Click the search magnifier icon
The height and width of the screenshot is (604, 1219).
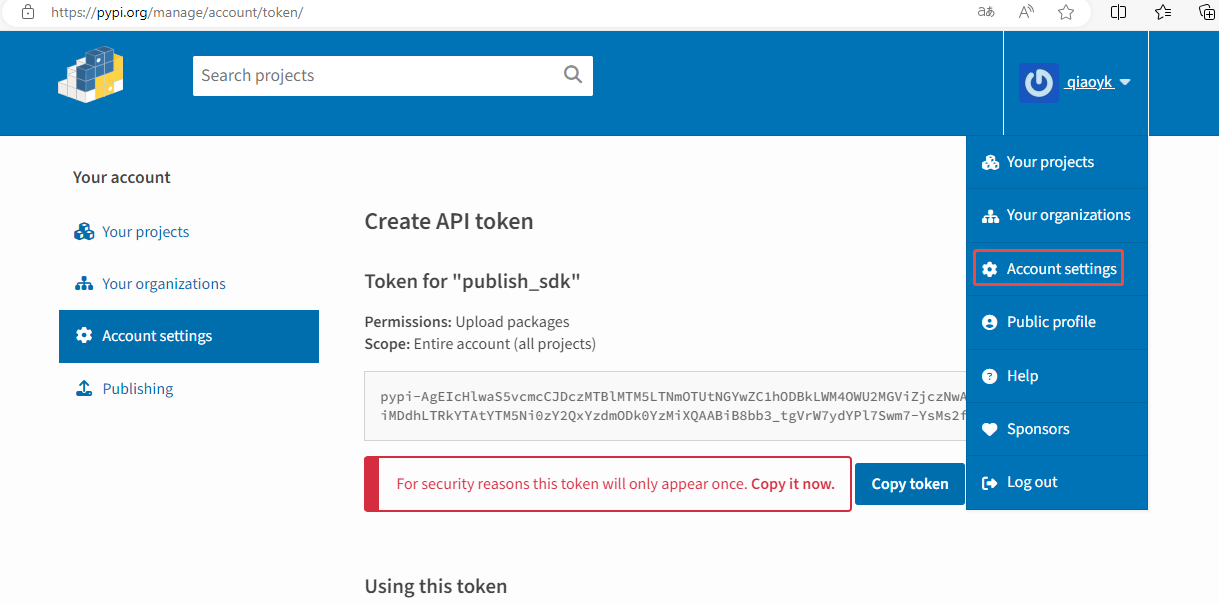(x=573, y=75)
